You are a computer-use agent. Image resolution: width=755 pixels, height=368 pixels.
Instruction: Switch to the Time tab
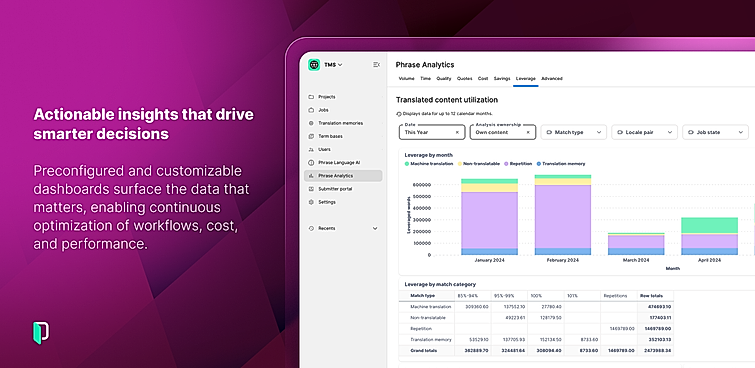click(425, 79)
